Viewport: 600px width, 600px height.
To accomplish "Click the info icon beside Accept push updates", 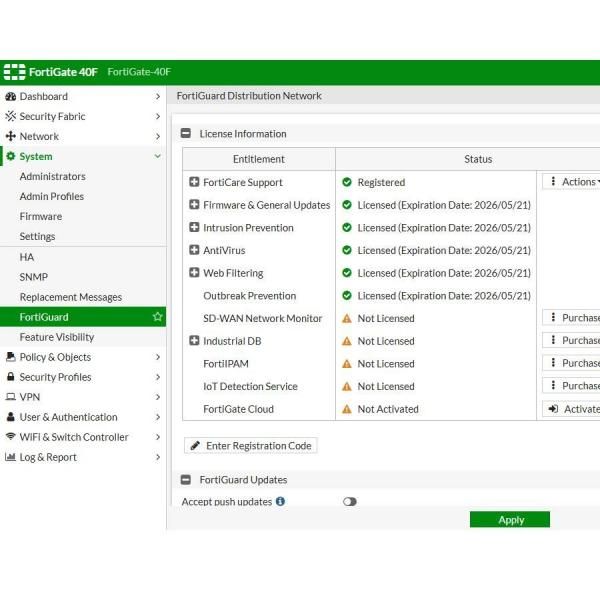I will [280, 502].
